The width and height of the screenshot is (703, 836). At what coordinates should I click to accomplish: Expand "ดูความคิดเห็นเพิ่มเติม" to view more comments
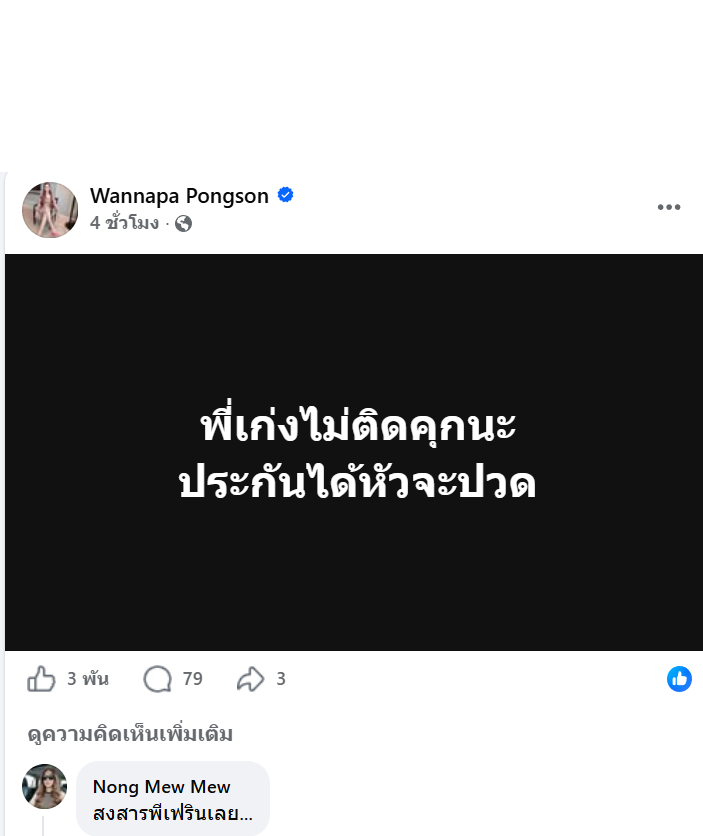(x=130, y=734)
